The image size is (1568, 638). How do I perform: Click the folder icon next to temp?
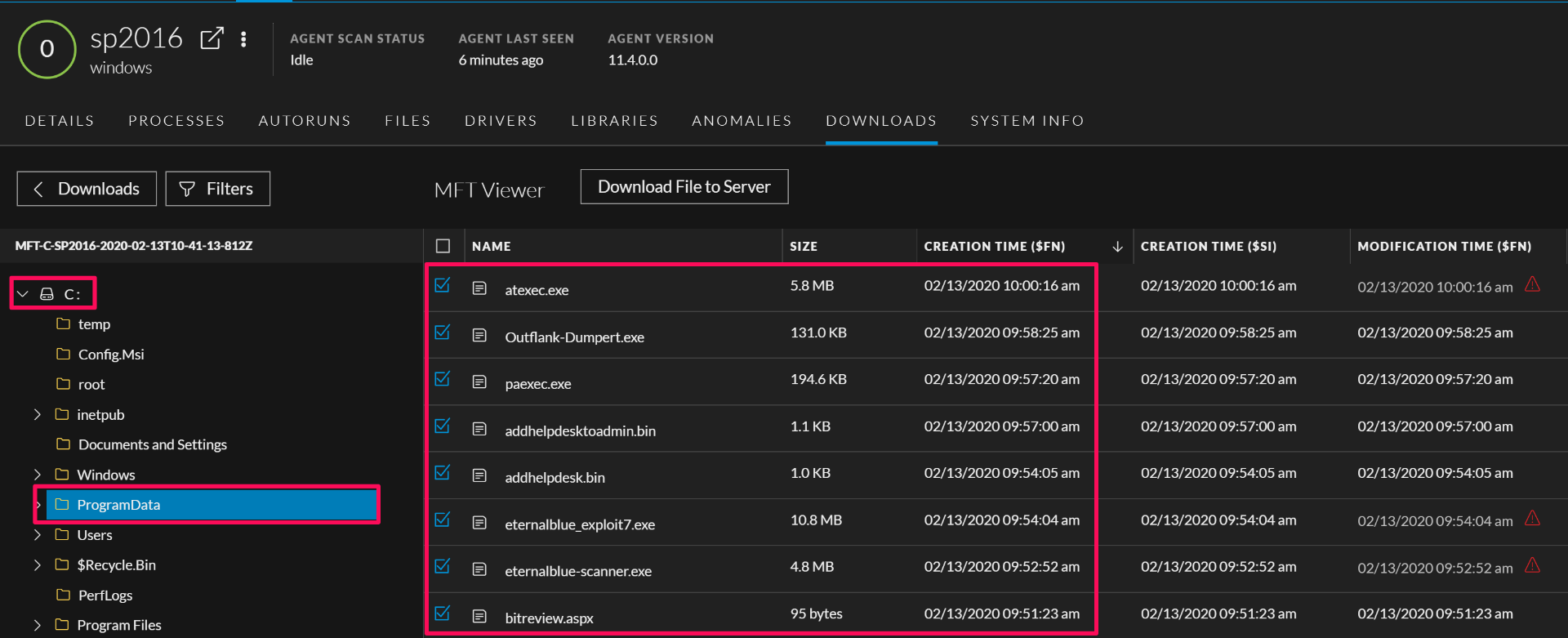click(x=63, y=324)
